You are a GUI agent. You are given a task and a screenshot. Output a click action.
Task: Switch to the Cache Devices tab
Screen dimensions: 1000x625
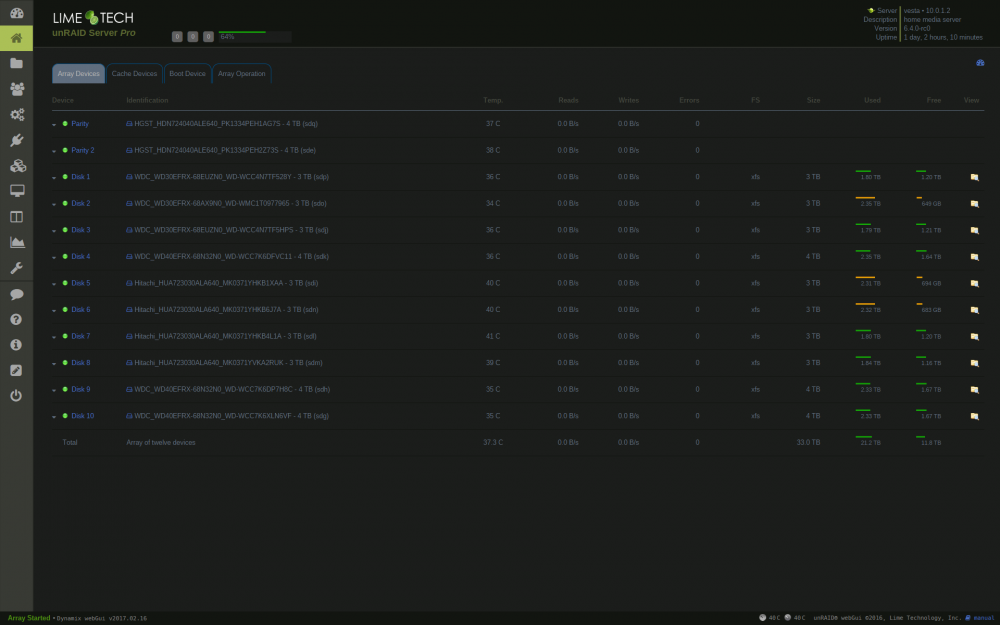tap(134, 73)
